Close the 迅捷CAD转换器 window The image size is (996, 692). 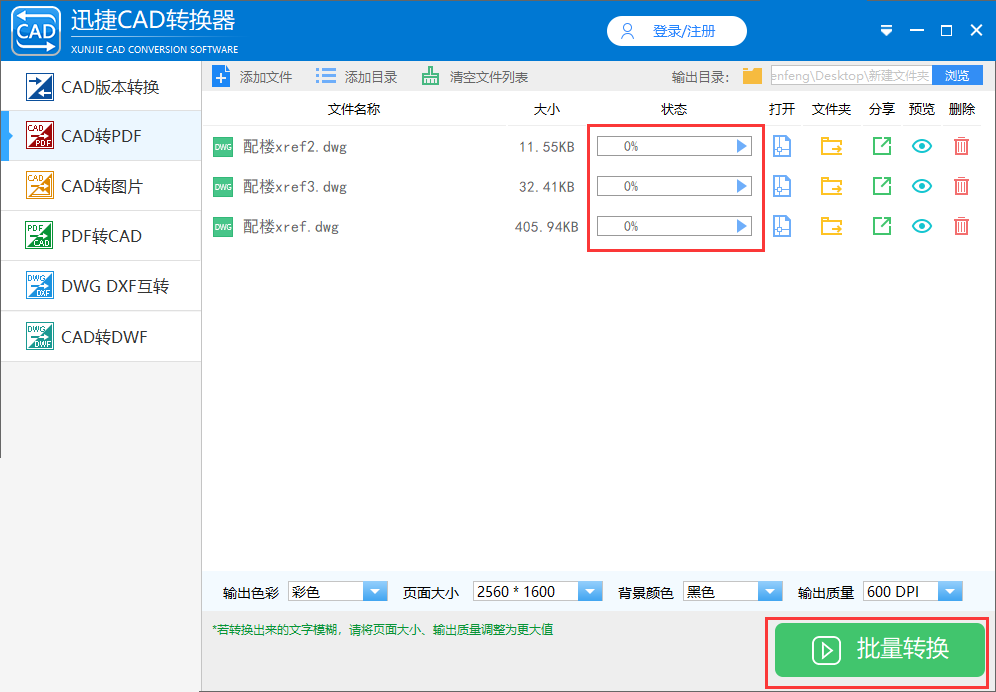tap(976, 31)
